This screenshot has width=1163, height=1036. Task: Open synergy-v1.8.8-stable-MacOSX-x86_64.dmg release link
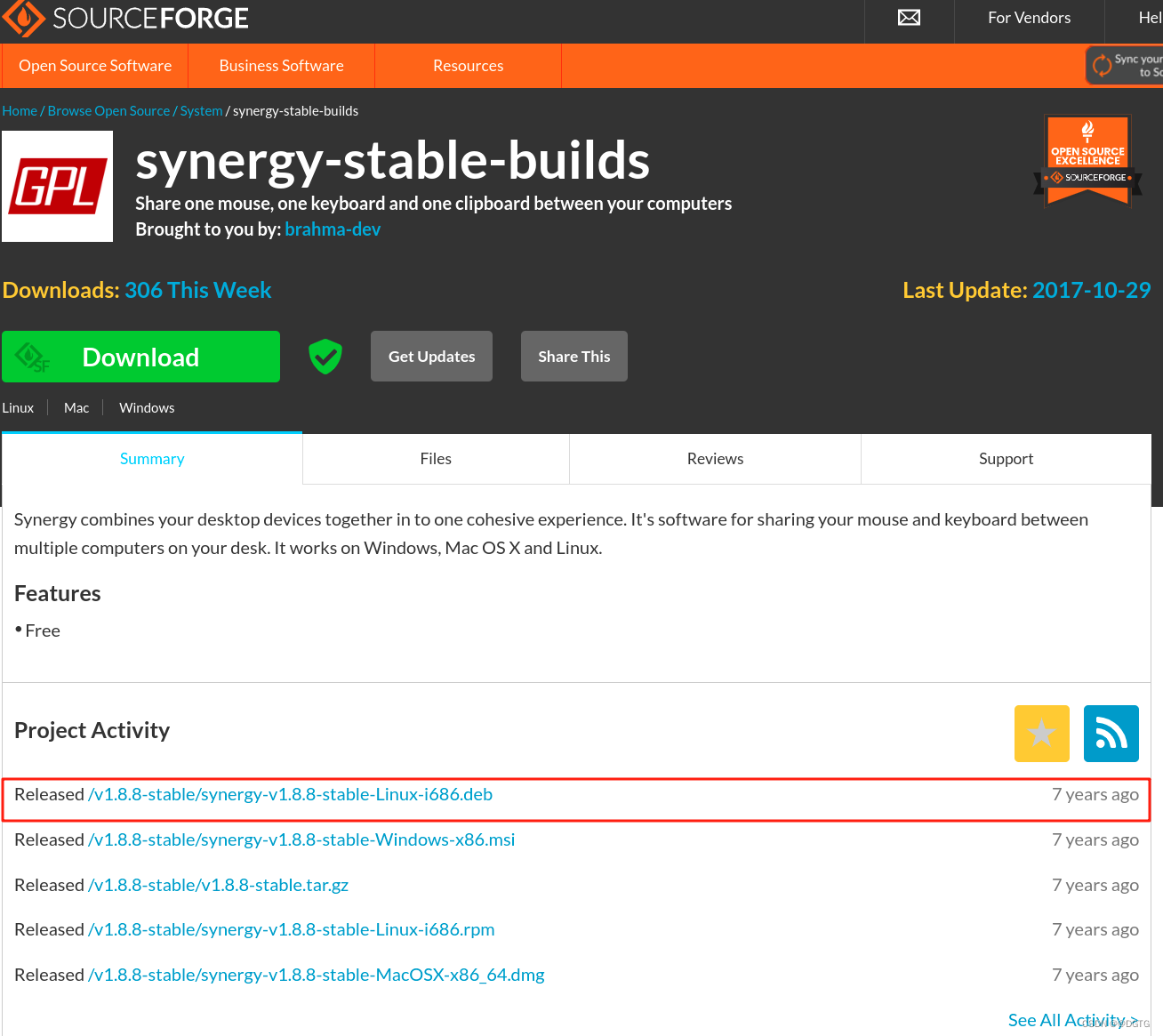[x=317, y=976]
